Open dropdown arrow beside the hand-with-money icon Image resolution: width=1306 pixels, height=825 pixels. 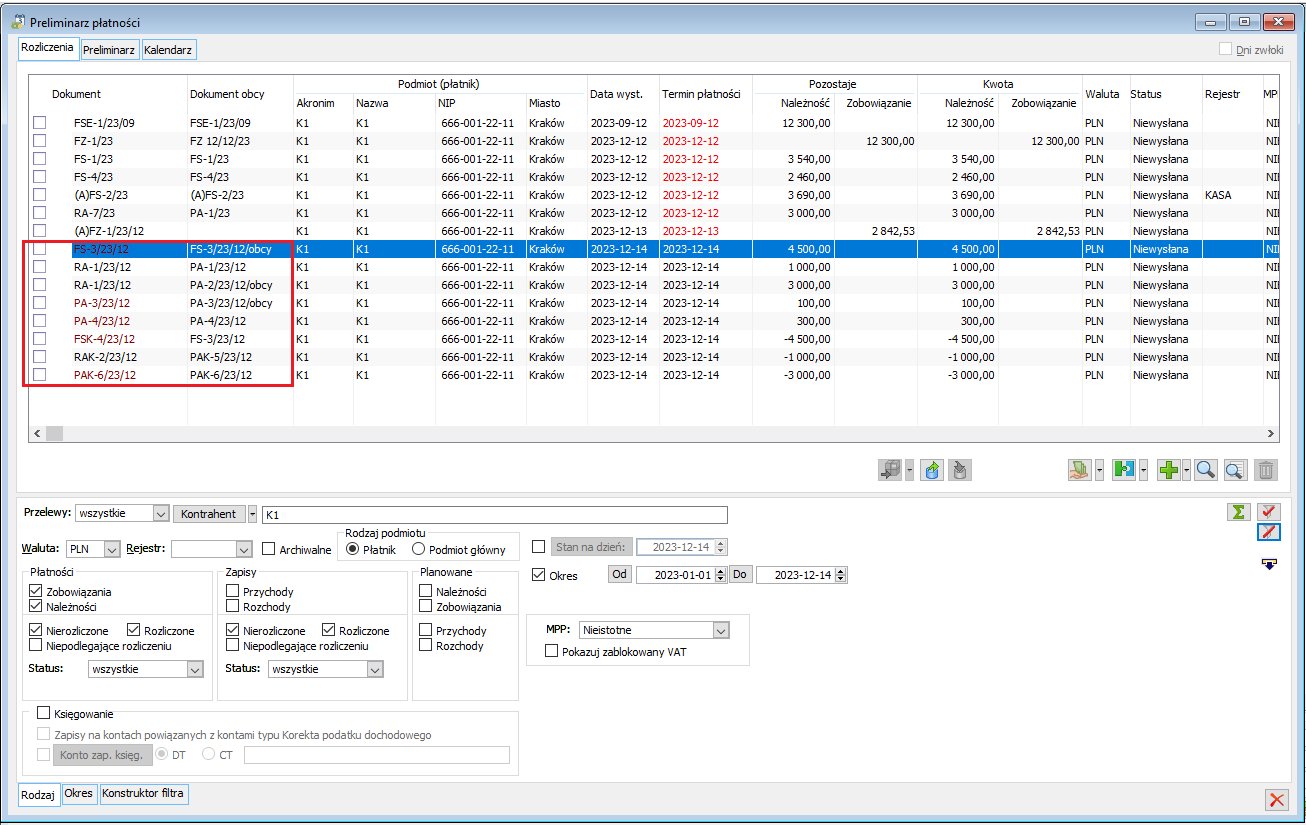(1099, 470)
